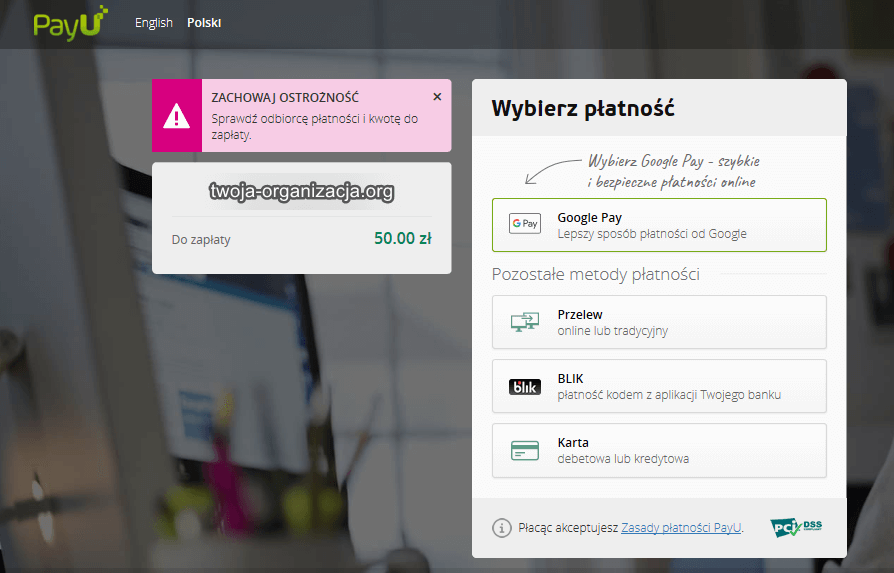
Task: Click the credit card icon
Action: click(525, 450)
